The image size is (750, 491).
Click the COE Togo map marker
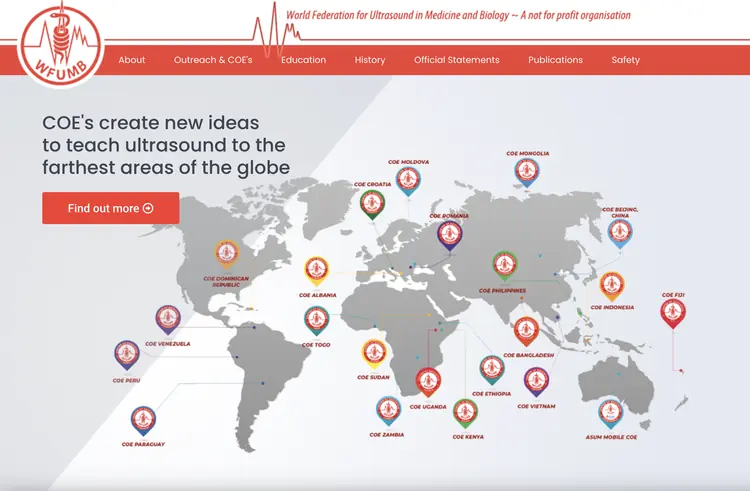(x=316, y=320)
